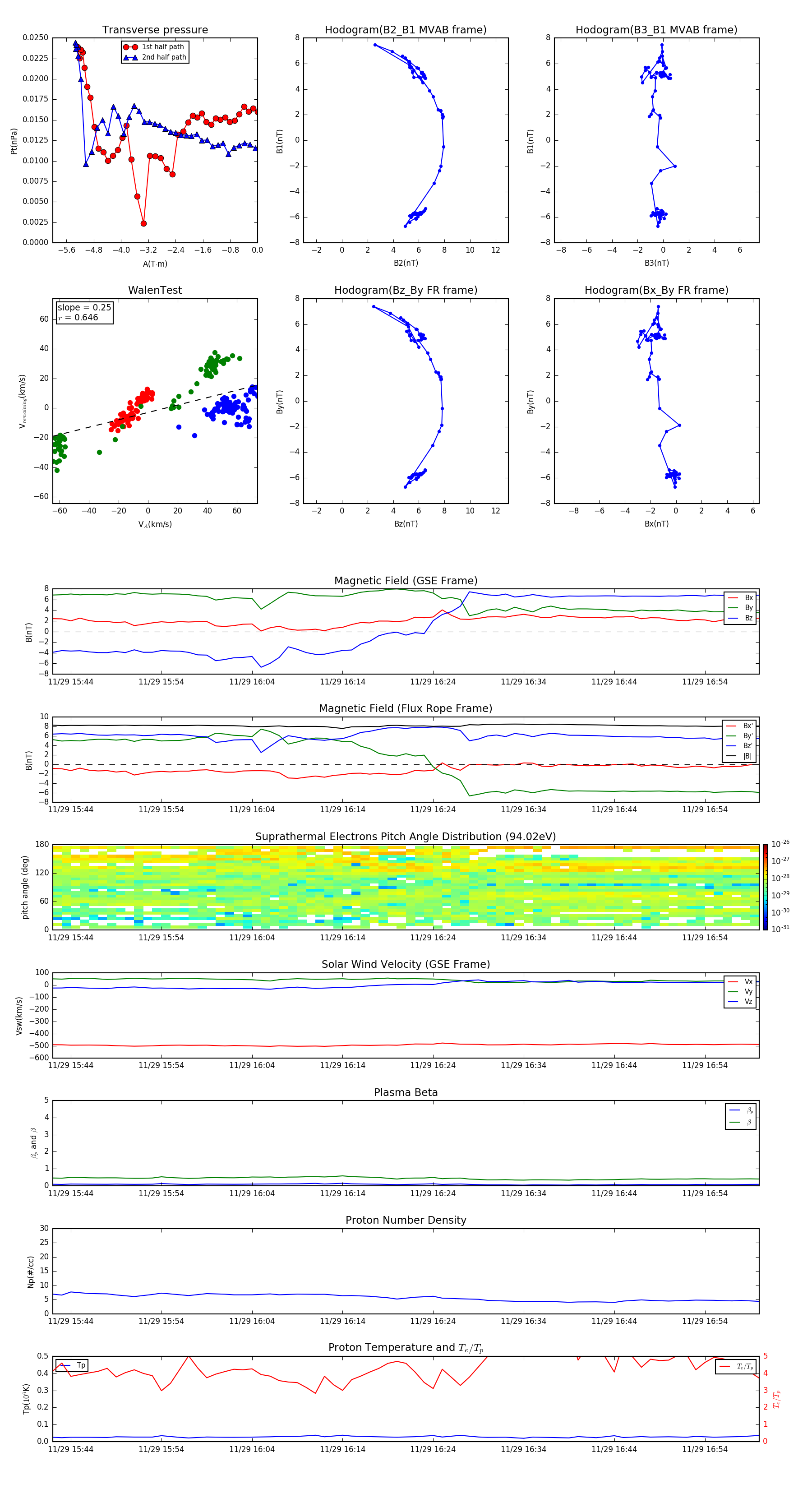Screen dimensions: 812x1489
Task: Click the "Hodogram(B2_B1 MVAB frame)" title
Action: tap(406, 30)
